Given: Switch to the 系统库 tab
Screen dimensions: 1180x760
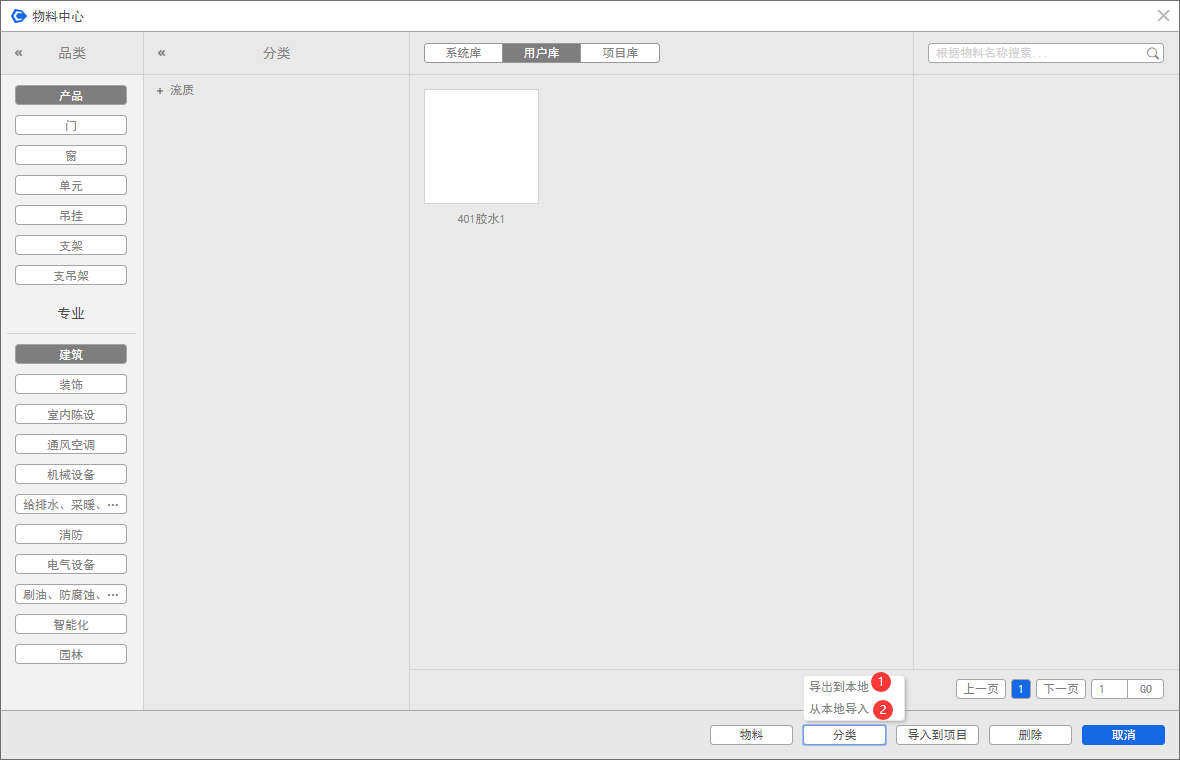Looking at the screenshot, I should pyautogui.click(x=463, y=53).
